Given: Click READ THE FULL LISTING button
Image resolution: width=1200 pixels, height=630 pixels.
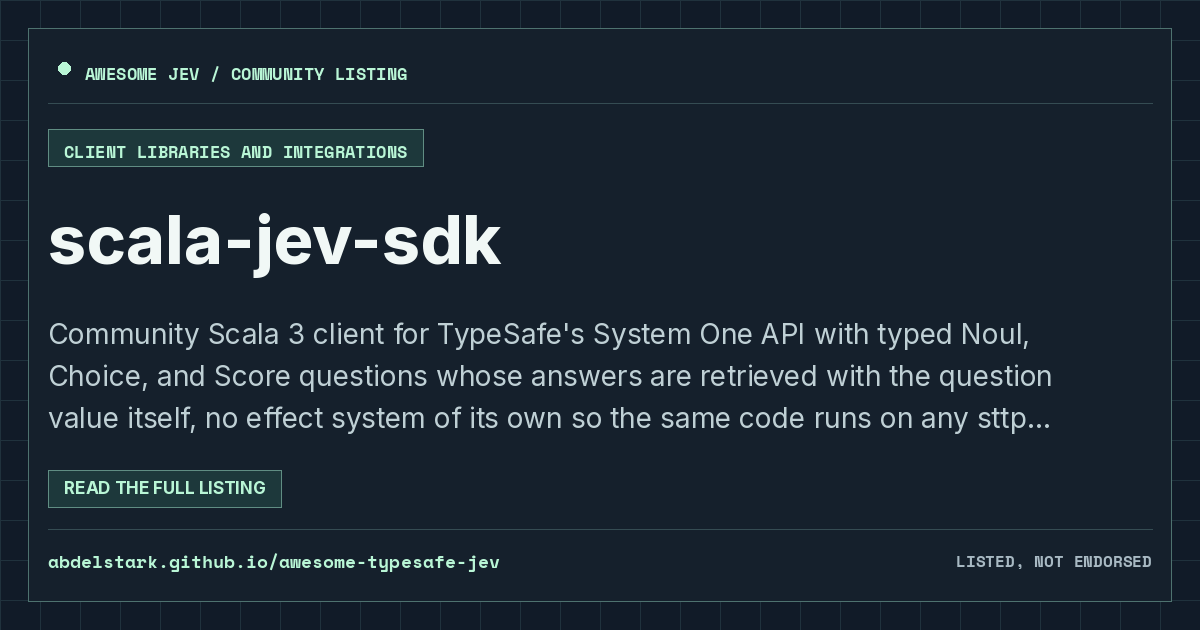Looking at the screenshot, I should coord(165,489).
